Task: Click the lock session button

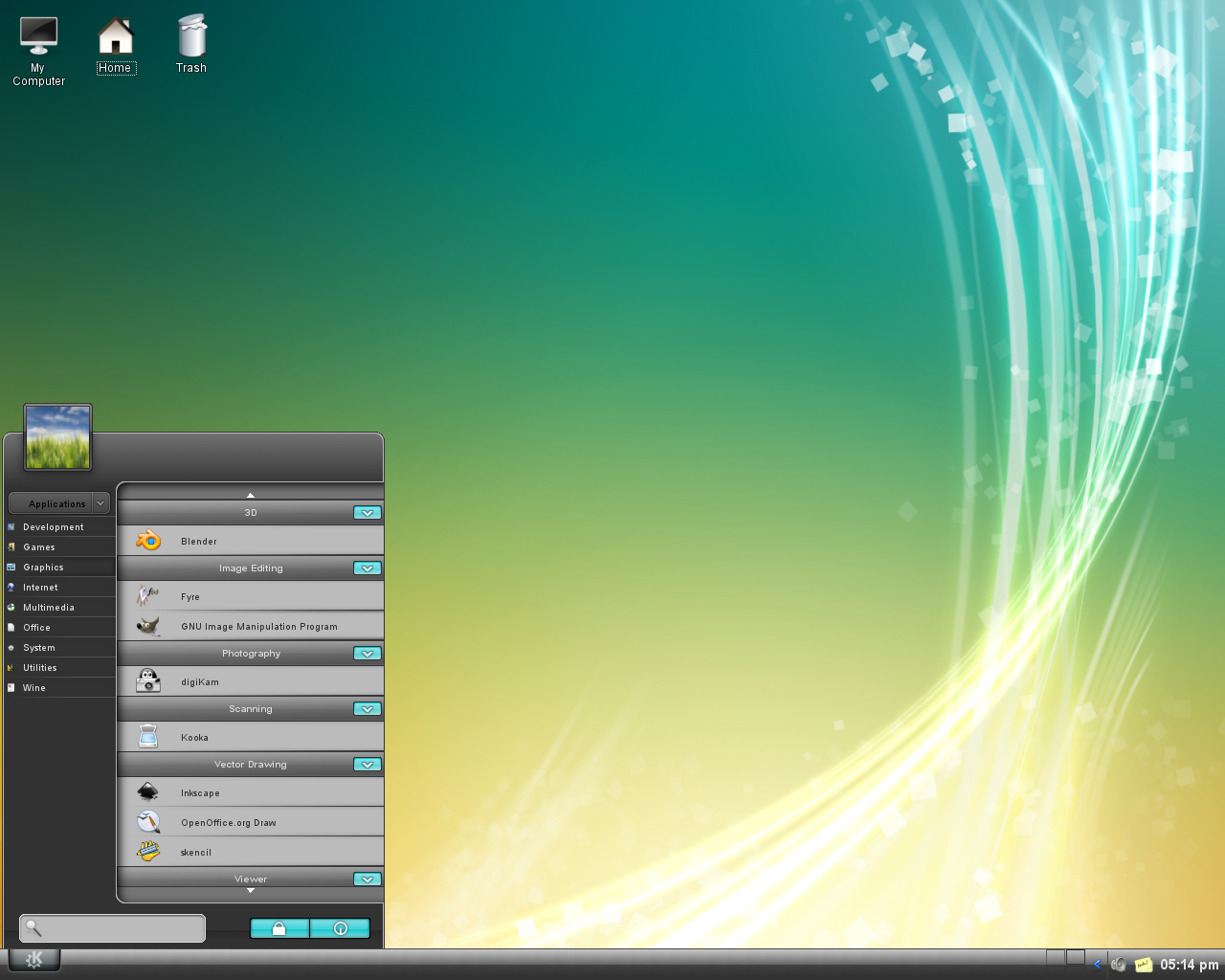Action: point(279,928)
